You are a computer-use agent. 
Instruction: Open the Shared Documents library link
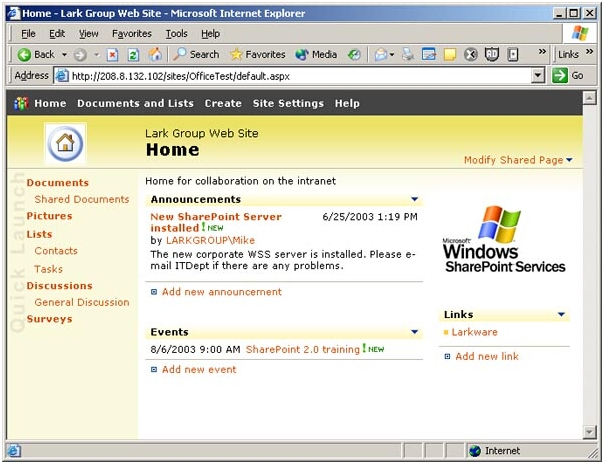[x=82, y=199]
